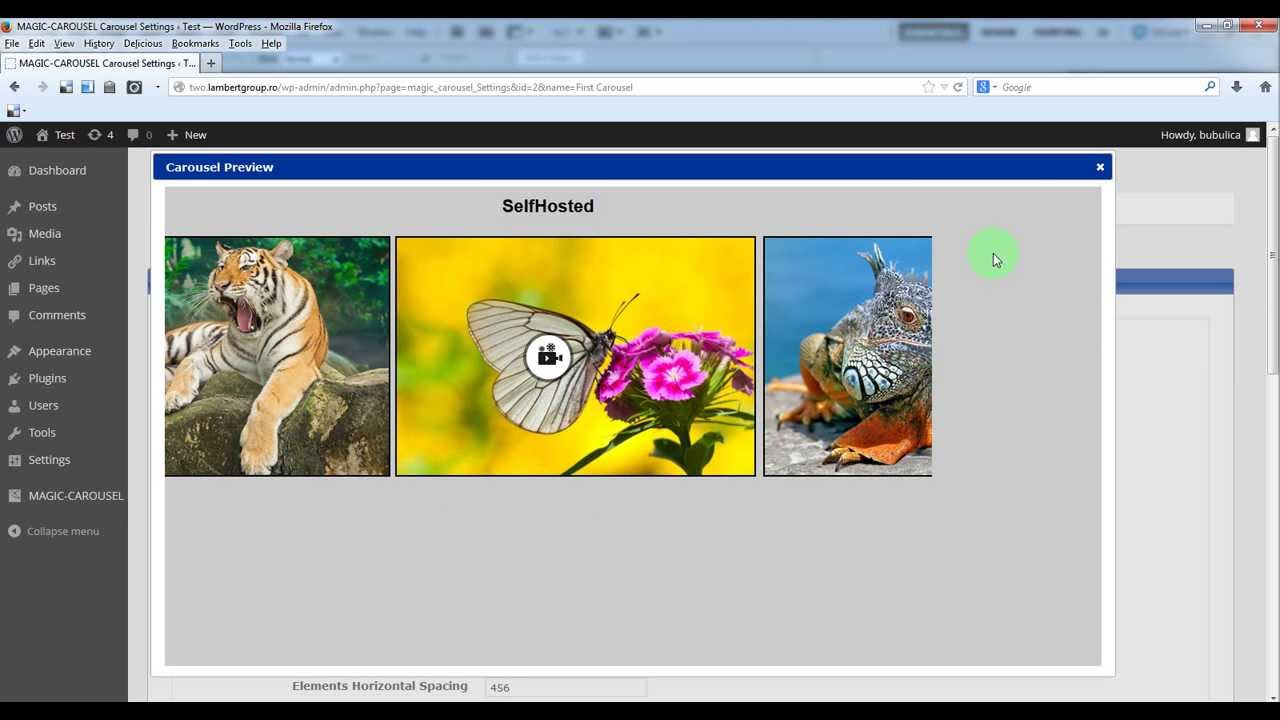The width and height of the screenshot is (1280, 720).
Task: Open the Edit menu
Action: coord(36,43)
